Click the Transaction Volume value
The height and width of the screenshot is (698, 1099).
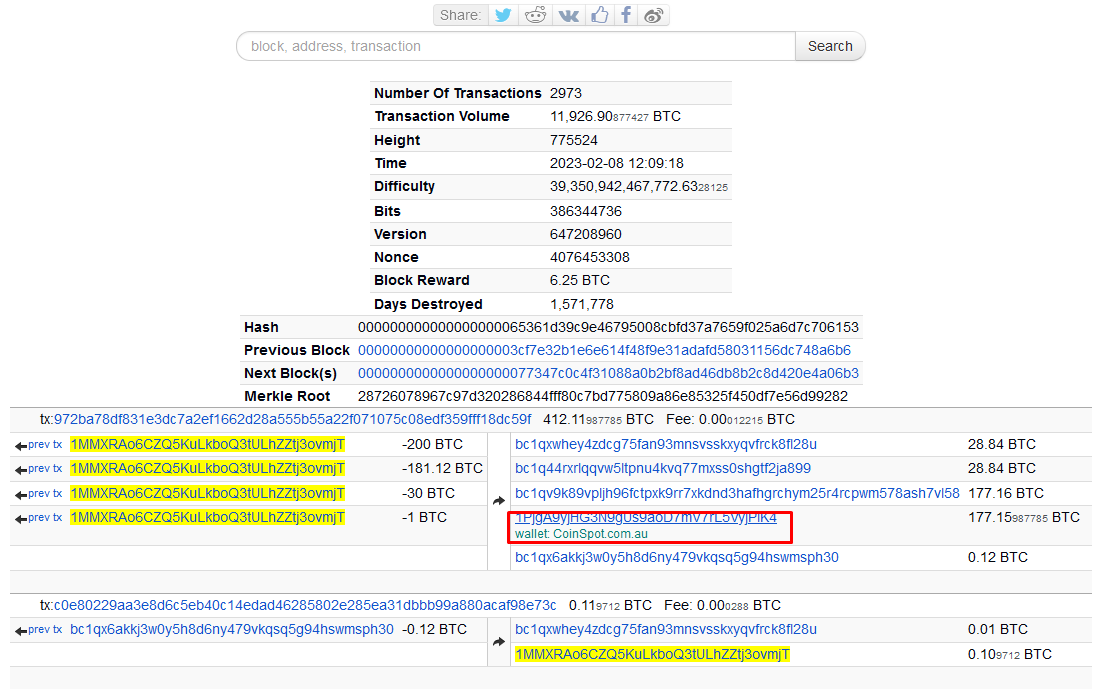[x=615, y=117]
